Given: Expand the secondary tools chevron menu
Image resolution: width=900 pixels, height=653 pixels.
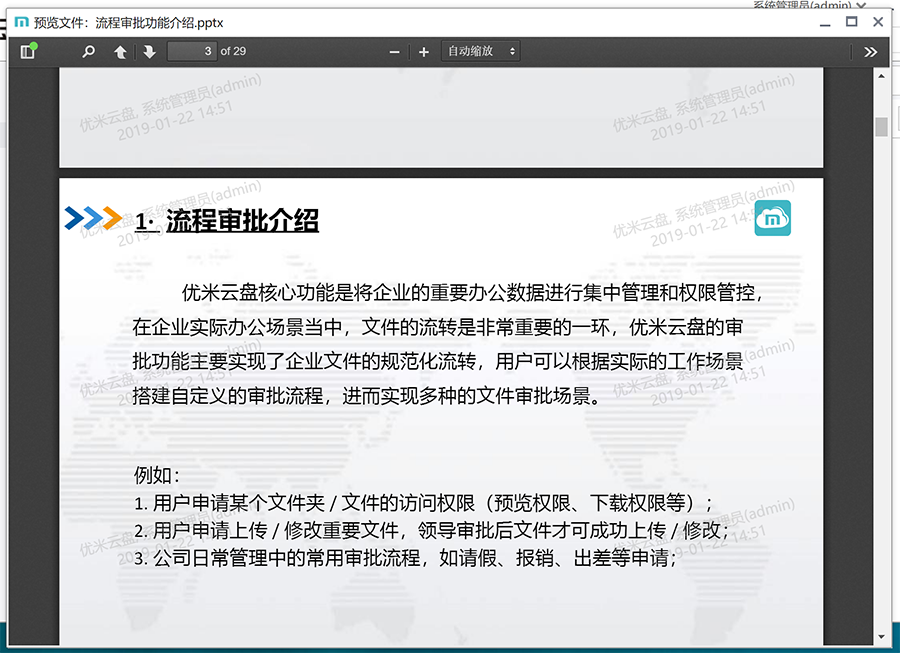Looking at the screenshot, I should [x=870, y=52].
